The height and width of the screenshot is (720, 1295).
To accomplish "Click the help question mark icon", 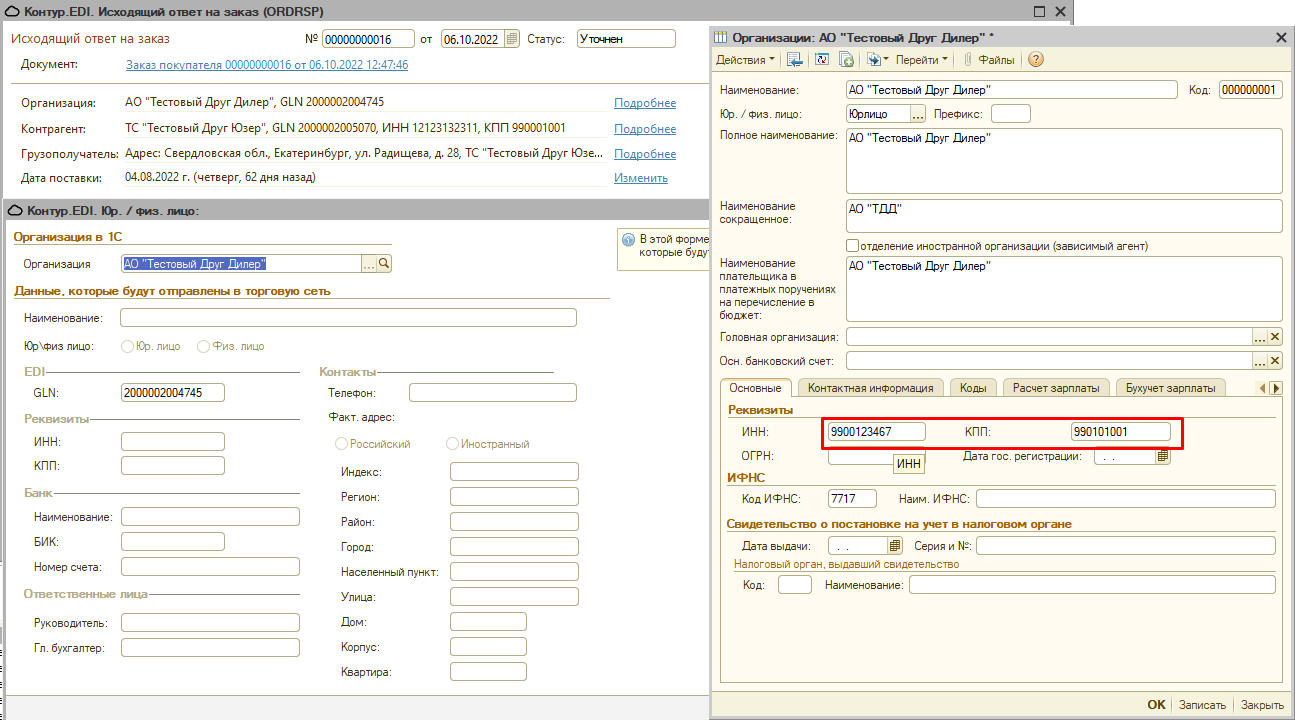I will 1036,60.
